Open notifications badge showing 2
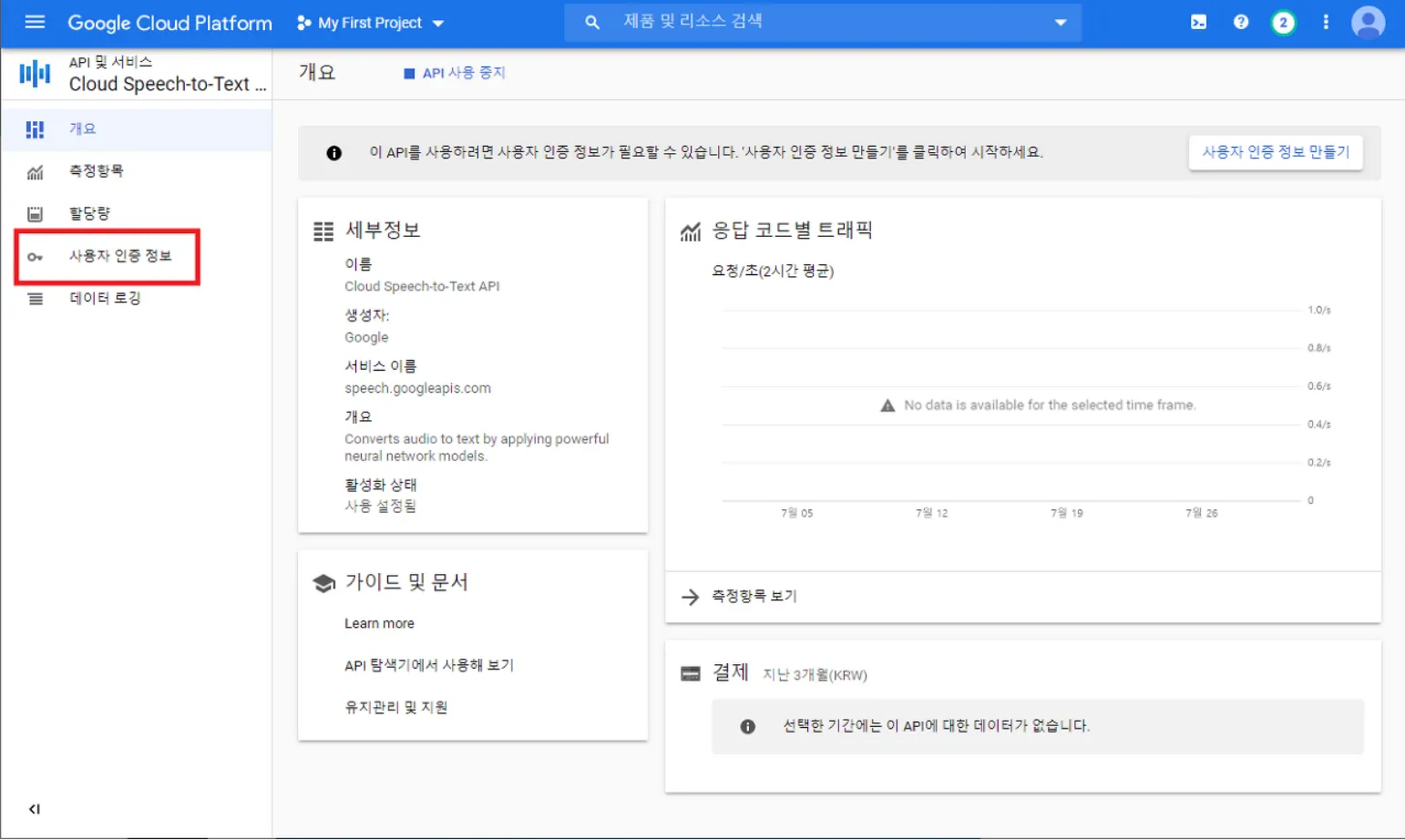1405x840 pixels. [x=1283, y=22]
